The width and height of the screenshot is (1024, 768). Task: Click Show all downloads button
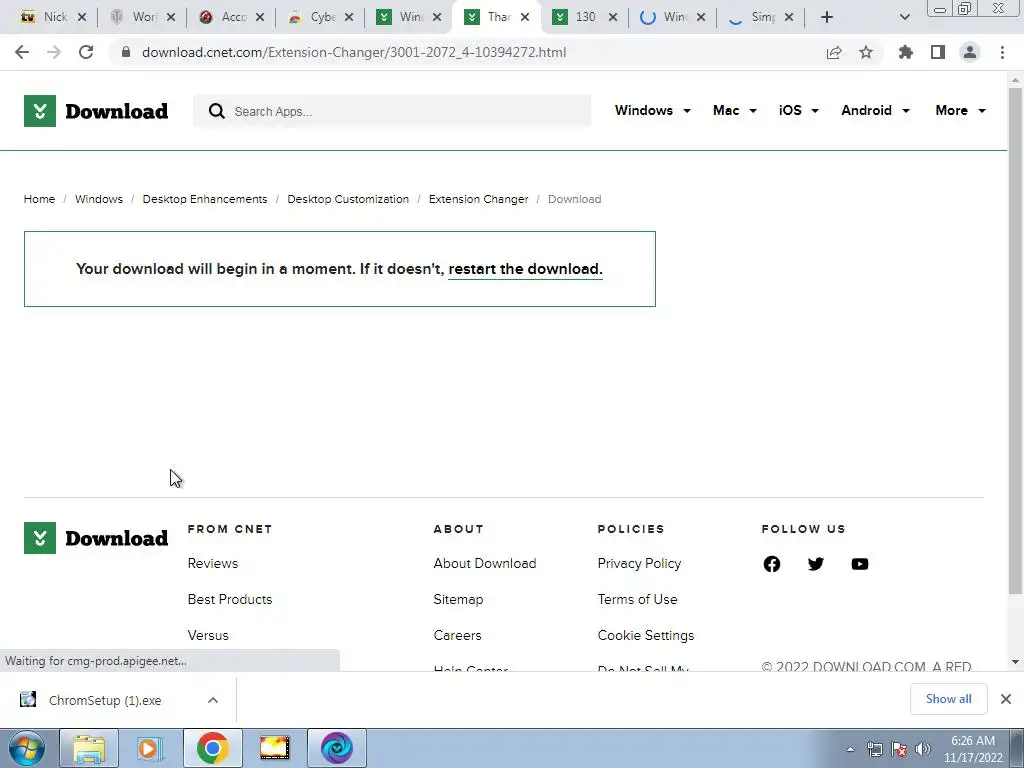pyautogui.click(x=948, y=699)
